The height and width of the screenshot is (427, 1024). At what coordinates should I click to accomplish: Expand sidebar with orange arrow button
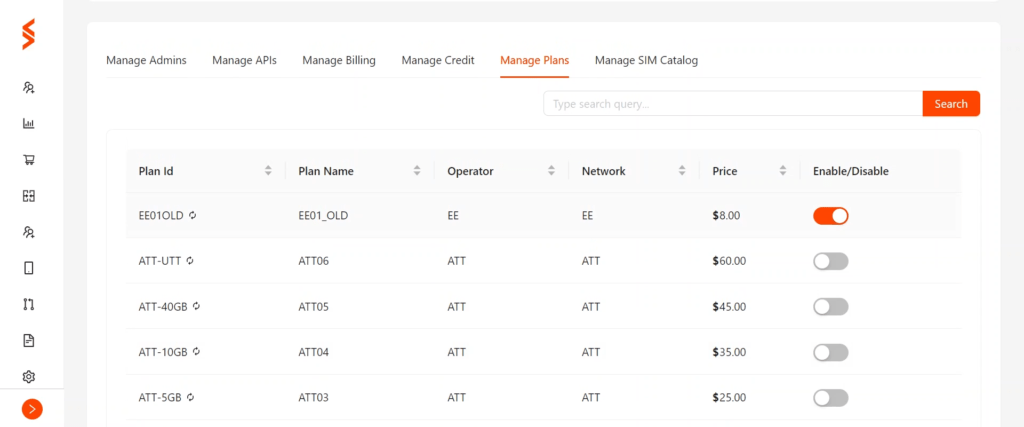click(x=32, y=409)
